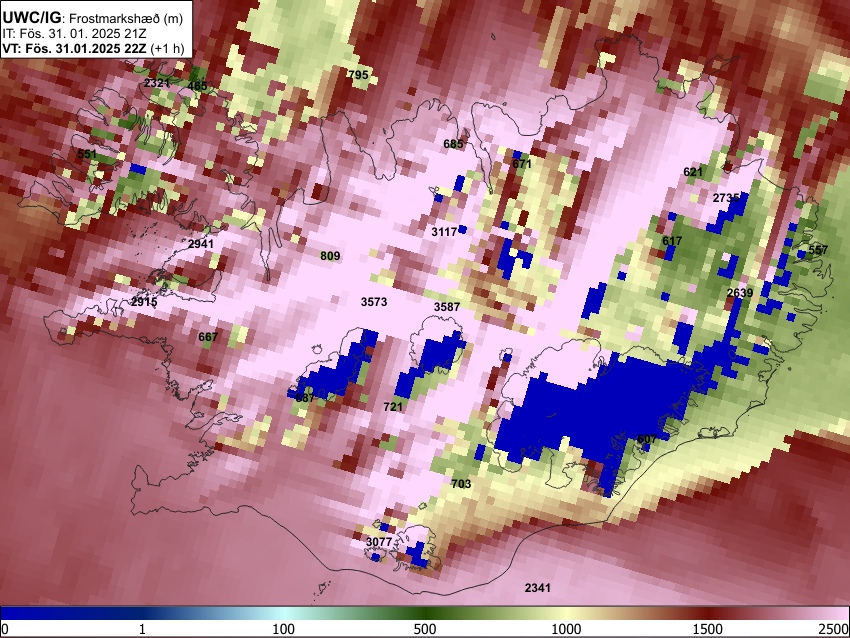Click the map value 809
This screenshot has height=638, width=850.
(x=330, y=256)
